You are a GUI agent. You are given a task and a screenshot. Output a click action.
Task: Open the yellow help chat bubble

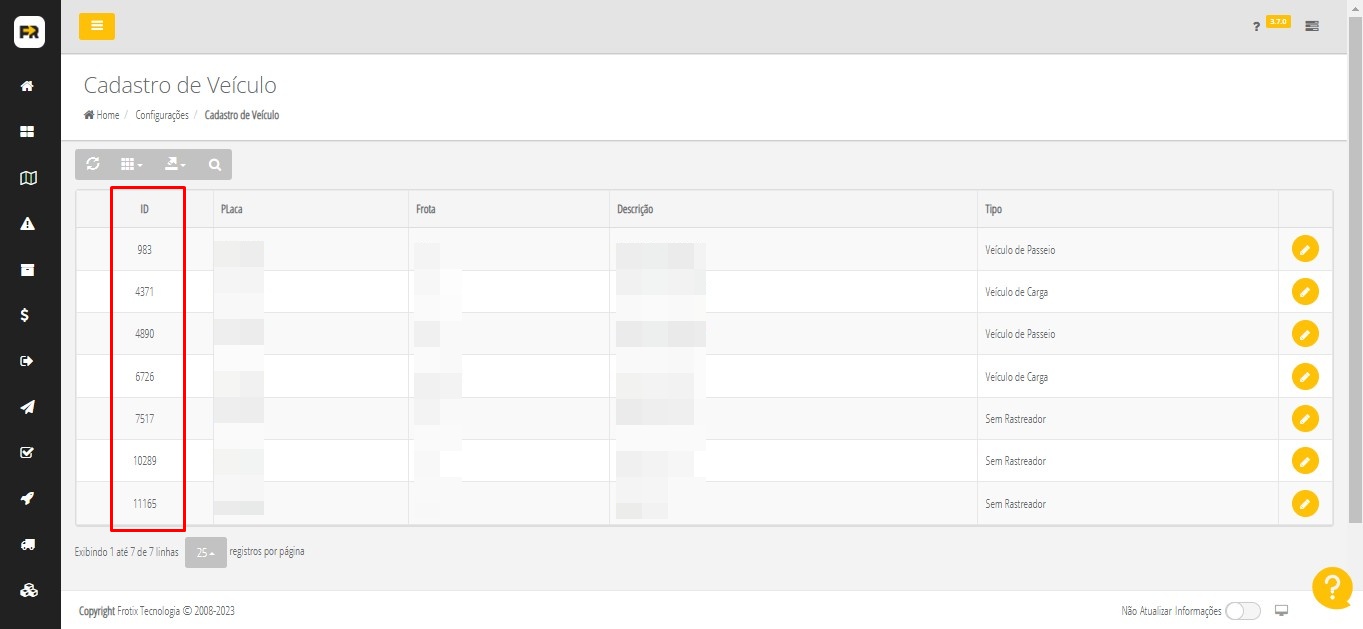[1331, 587]
